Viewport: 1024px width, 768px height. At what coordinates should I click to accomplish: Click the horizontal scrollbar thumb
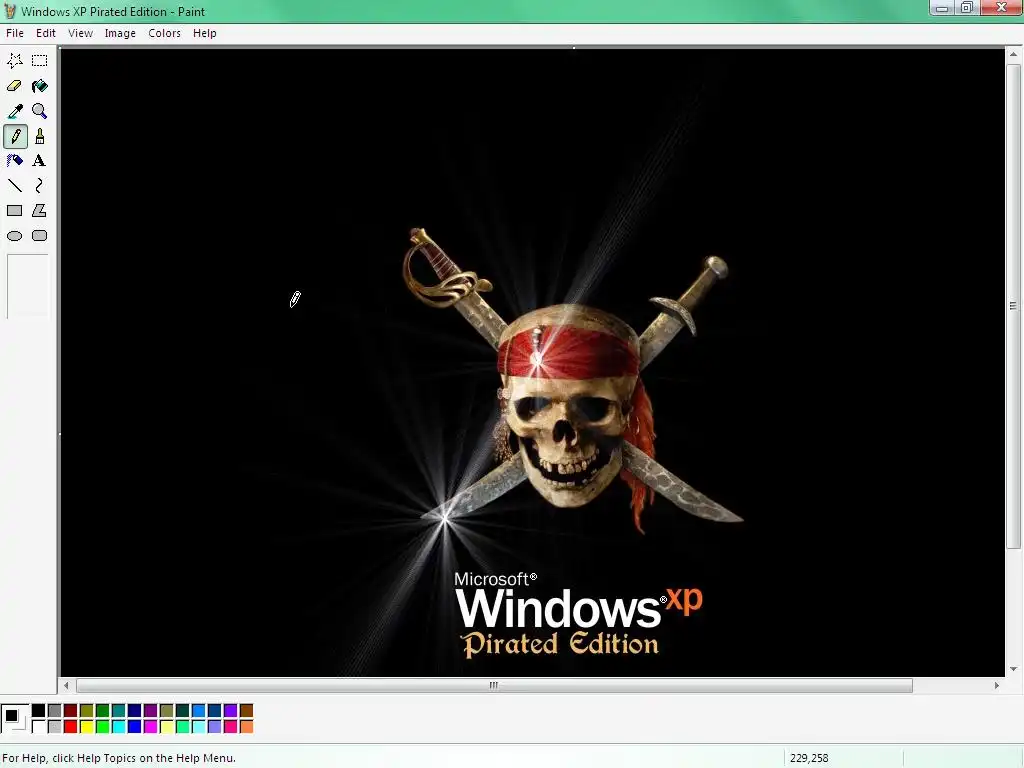tap(494, 686)
